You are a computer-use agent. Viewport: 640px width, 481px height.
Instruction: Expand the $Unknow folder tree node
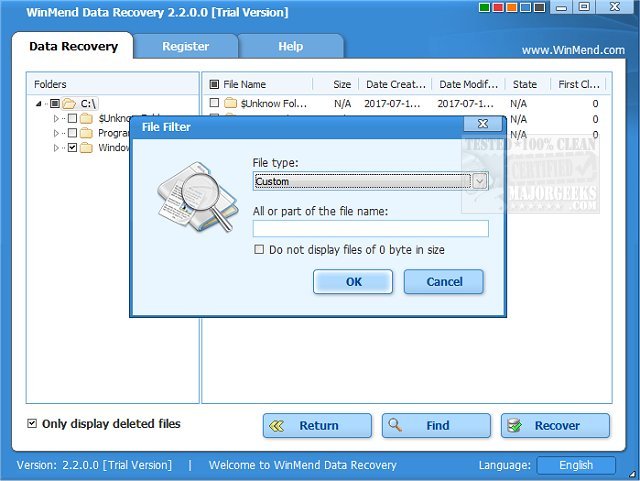tap(56, 118)
